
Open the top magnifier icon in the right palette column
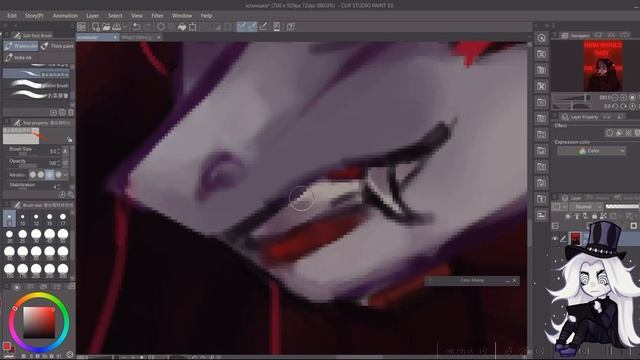tap(542, 38)
